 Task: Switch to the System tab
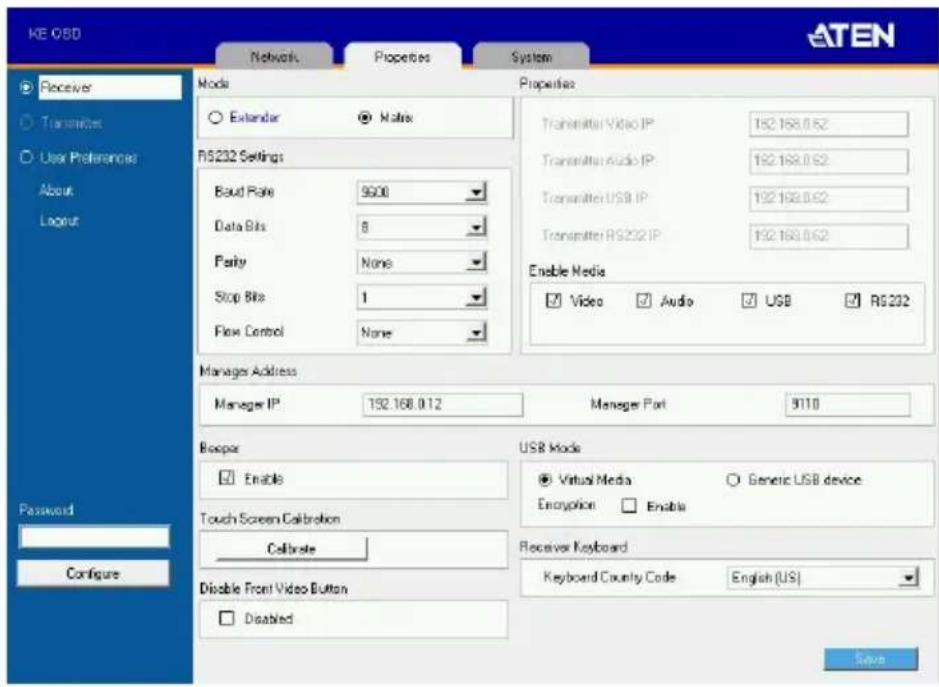pyautogui.click(x=531, y=56)
